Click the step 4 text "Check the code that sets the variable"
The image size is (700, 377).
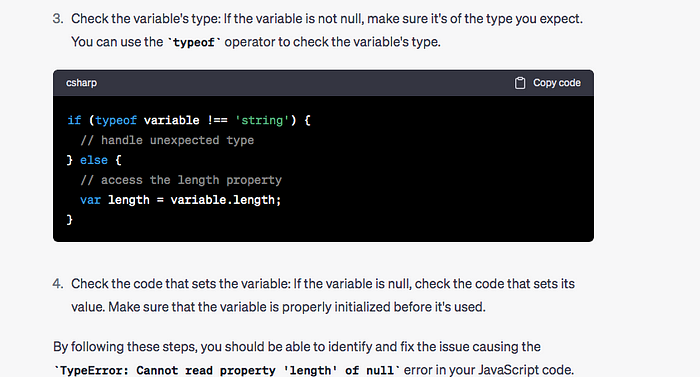coord(180,284)
